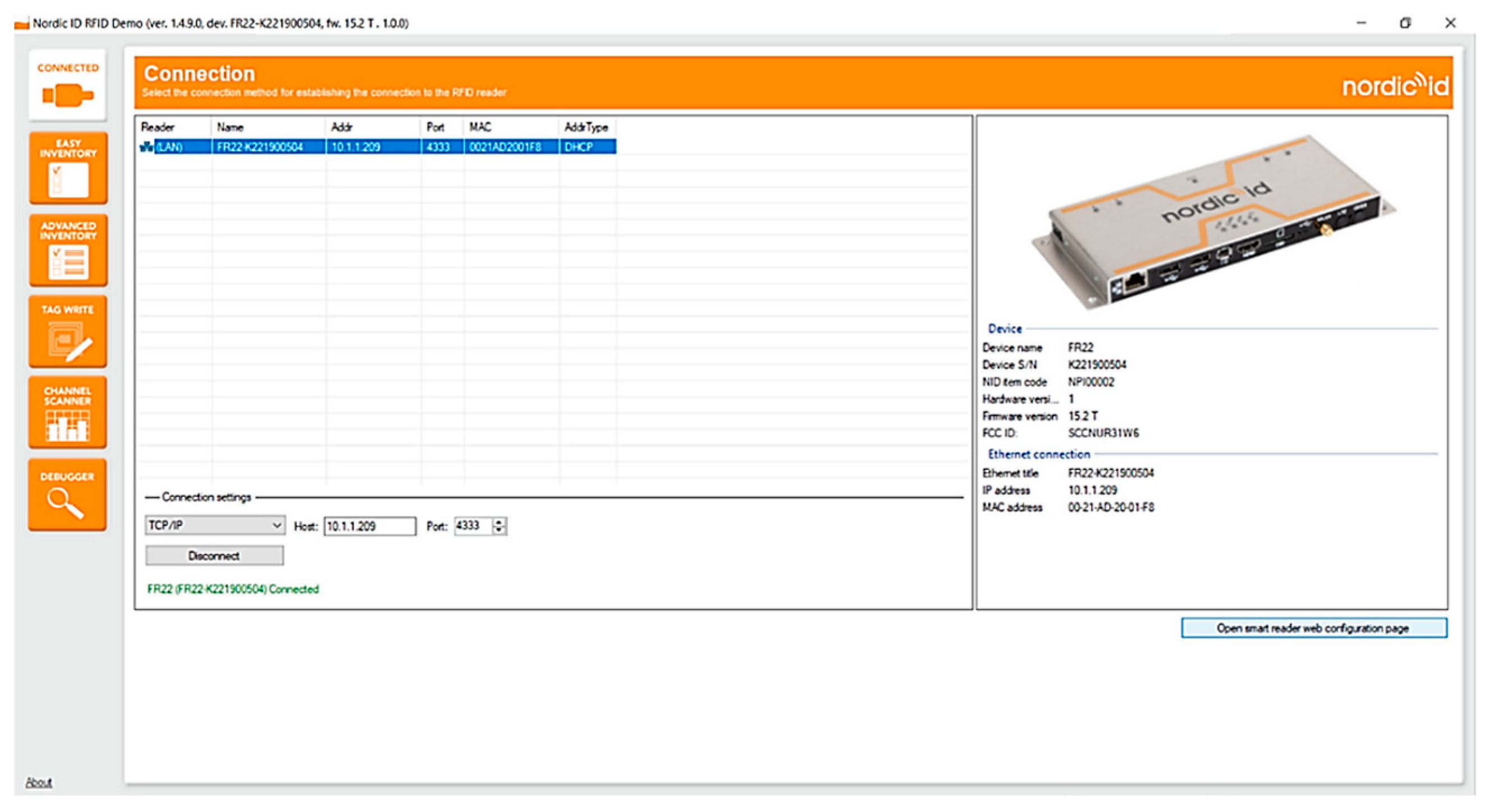Open the Debugger tool
This screenshot has height=812, width=1490.
point(68,495)
